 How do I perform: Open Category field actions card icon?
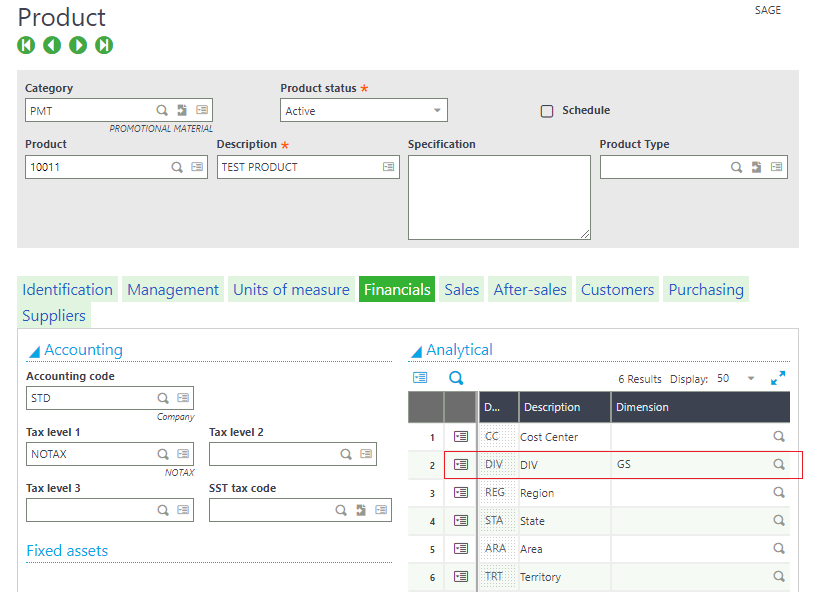click(202, 110)
